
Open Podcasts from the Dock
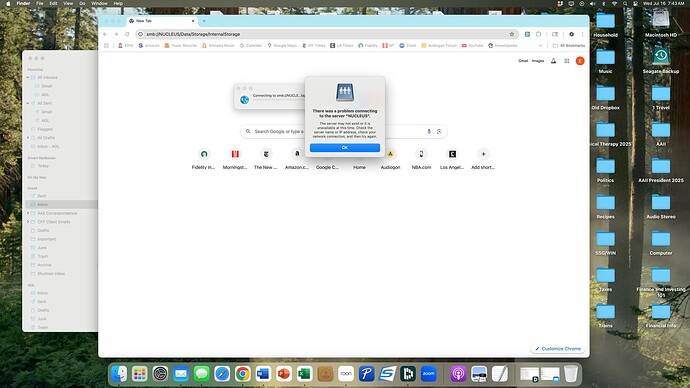tap(458, 374)
